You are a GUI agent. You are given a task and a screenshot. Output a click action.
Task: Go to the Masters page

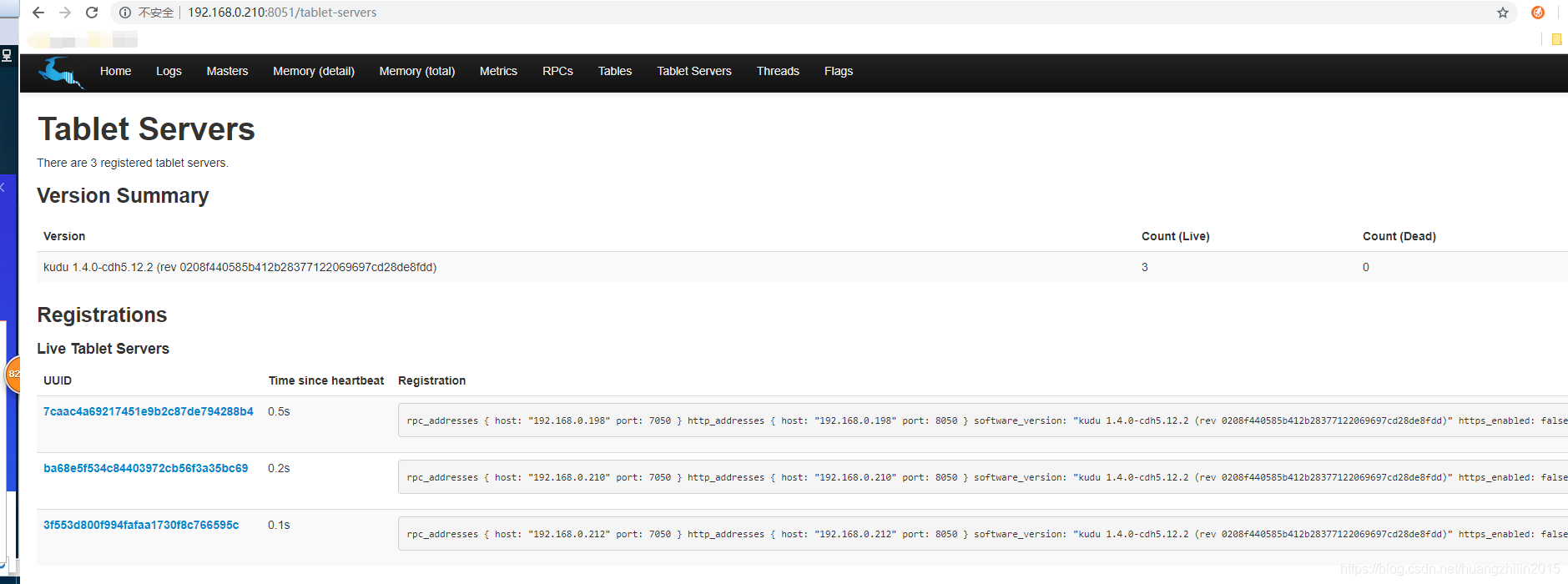tap(227, 72)
